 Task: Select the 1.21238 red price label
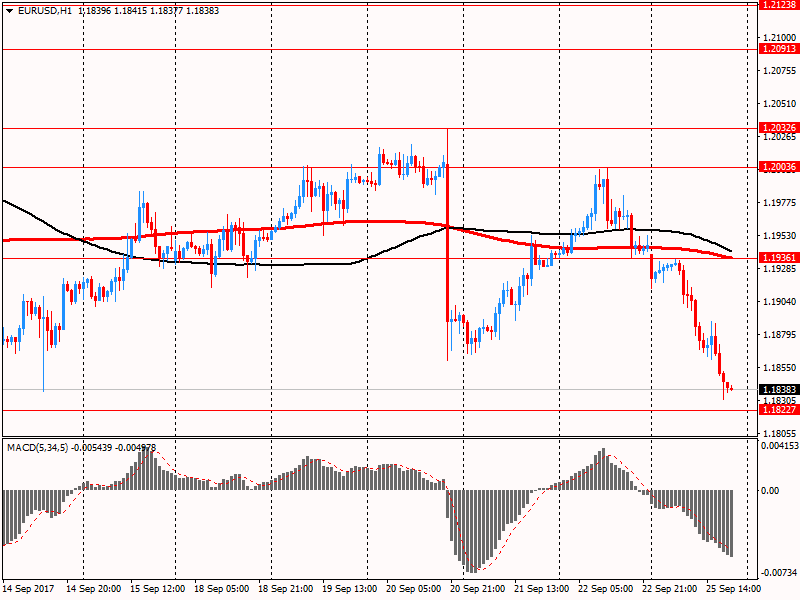(779, 5)
